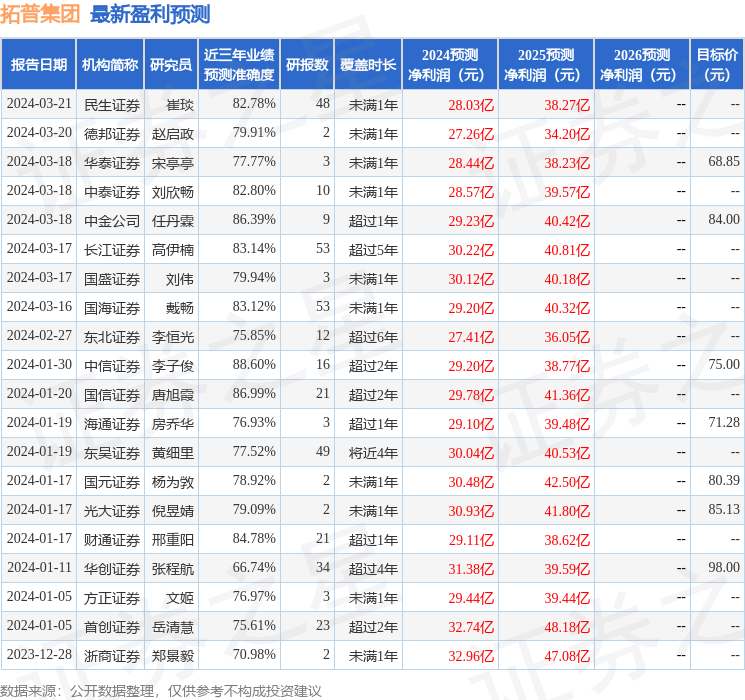Click 2025 profit forecast 48.18亿
The width and height of the screenshot is (745, 700).
(x=567, y=627)
